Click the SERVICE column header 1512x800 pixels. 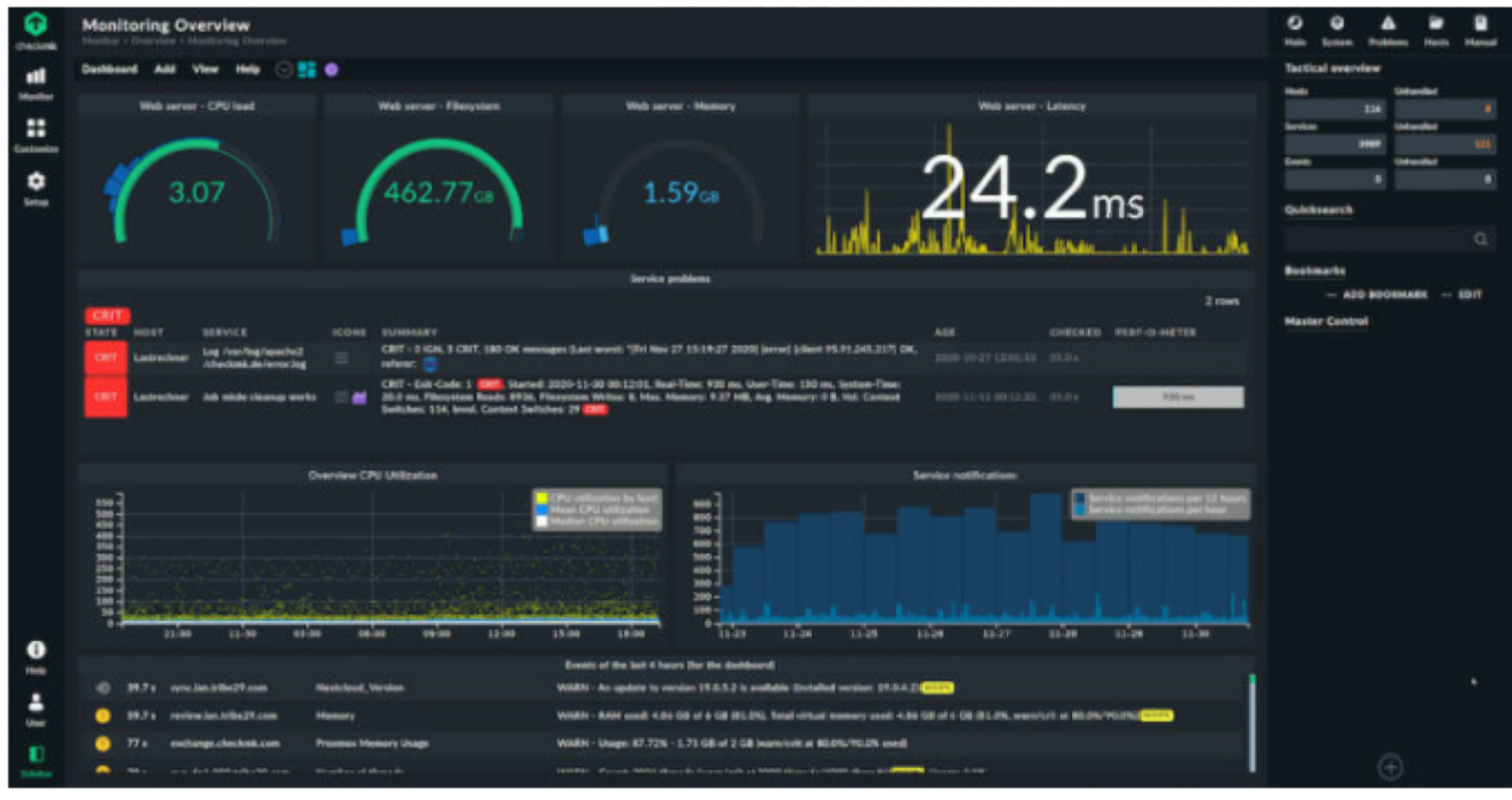[x=225, y=332]
